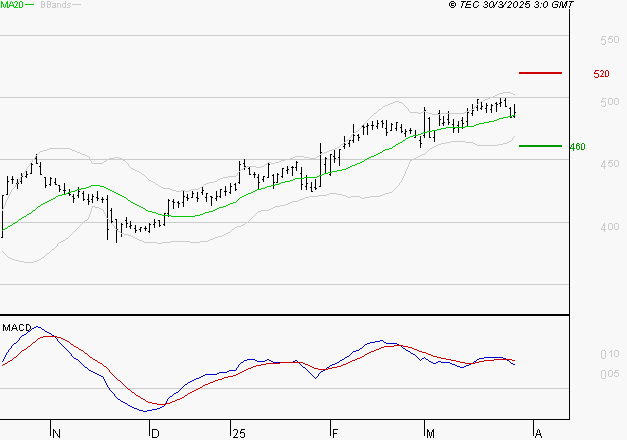Click the 550 price axis label
The width and height of the screenshot is (627, 440).
click(x=610, y=40)
